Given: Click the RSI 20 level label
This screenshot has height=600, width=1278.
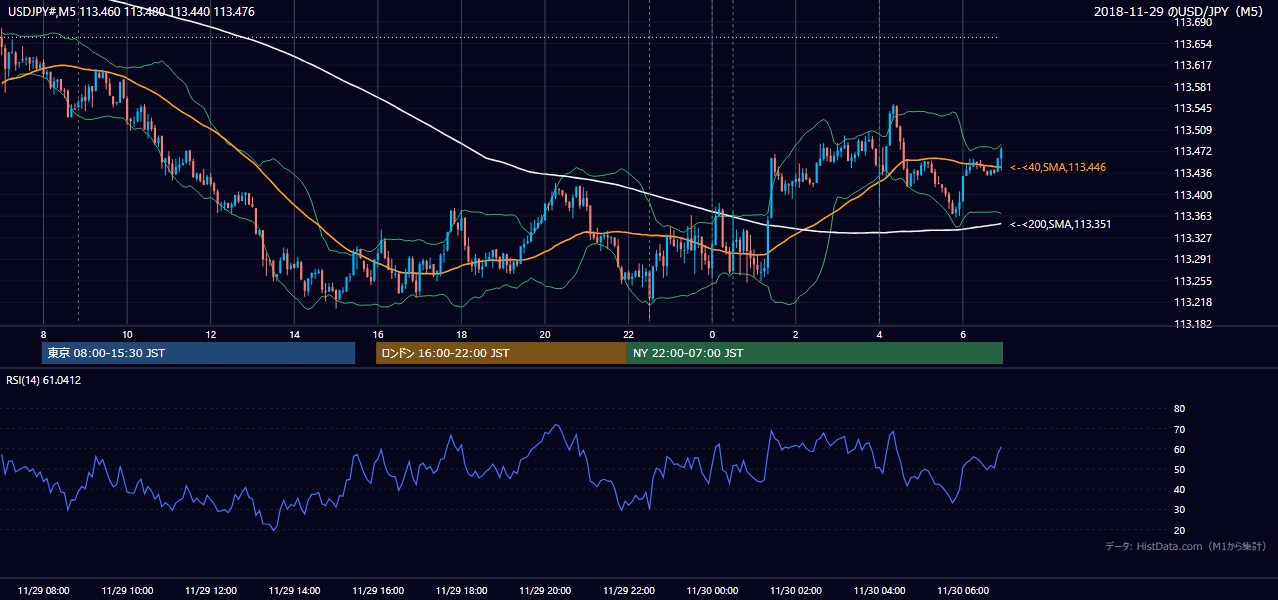Looking at the screenshot, I should pos(1179,530).
